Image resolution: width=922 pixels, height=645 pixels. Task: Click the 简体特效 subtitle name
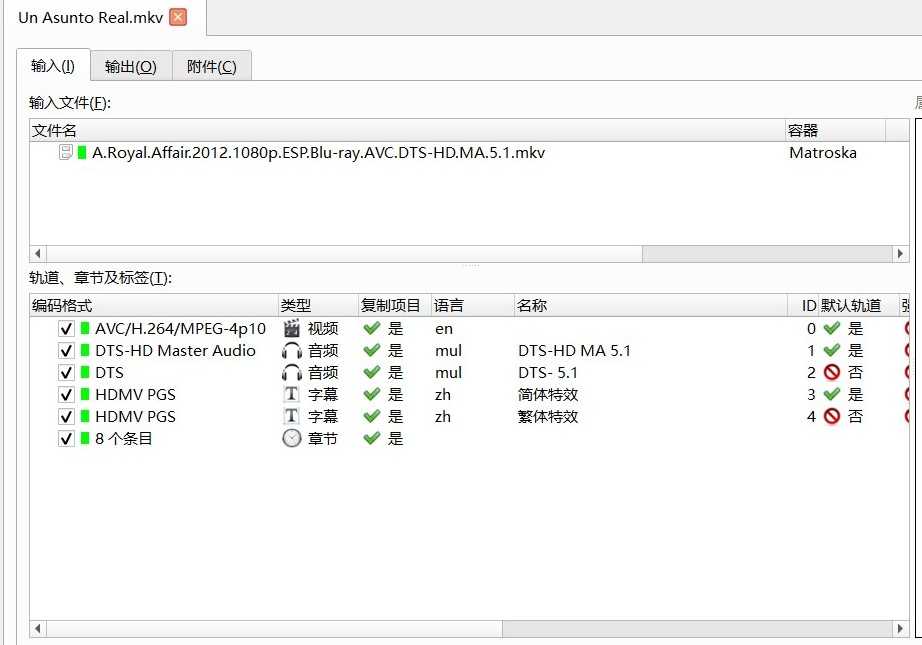point(548,395)
